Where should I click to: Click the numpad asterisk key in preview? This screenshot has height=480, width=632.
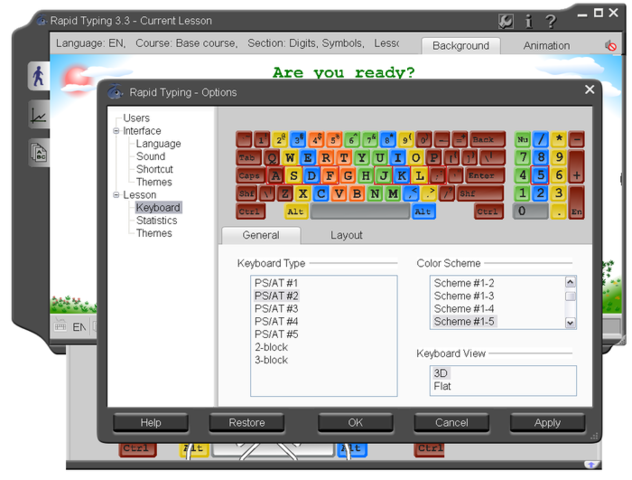[559, 139]
